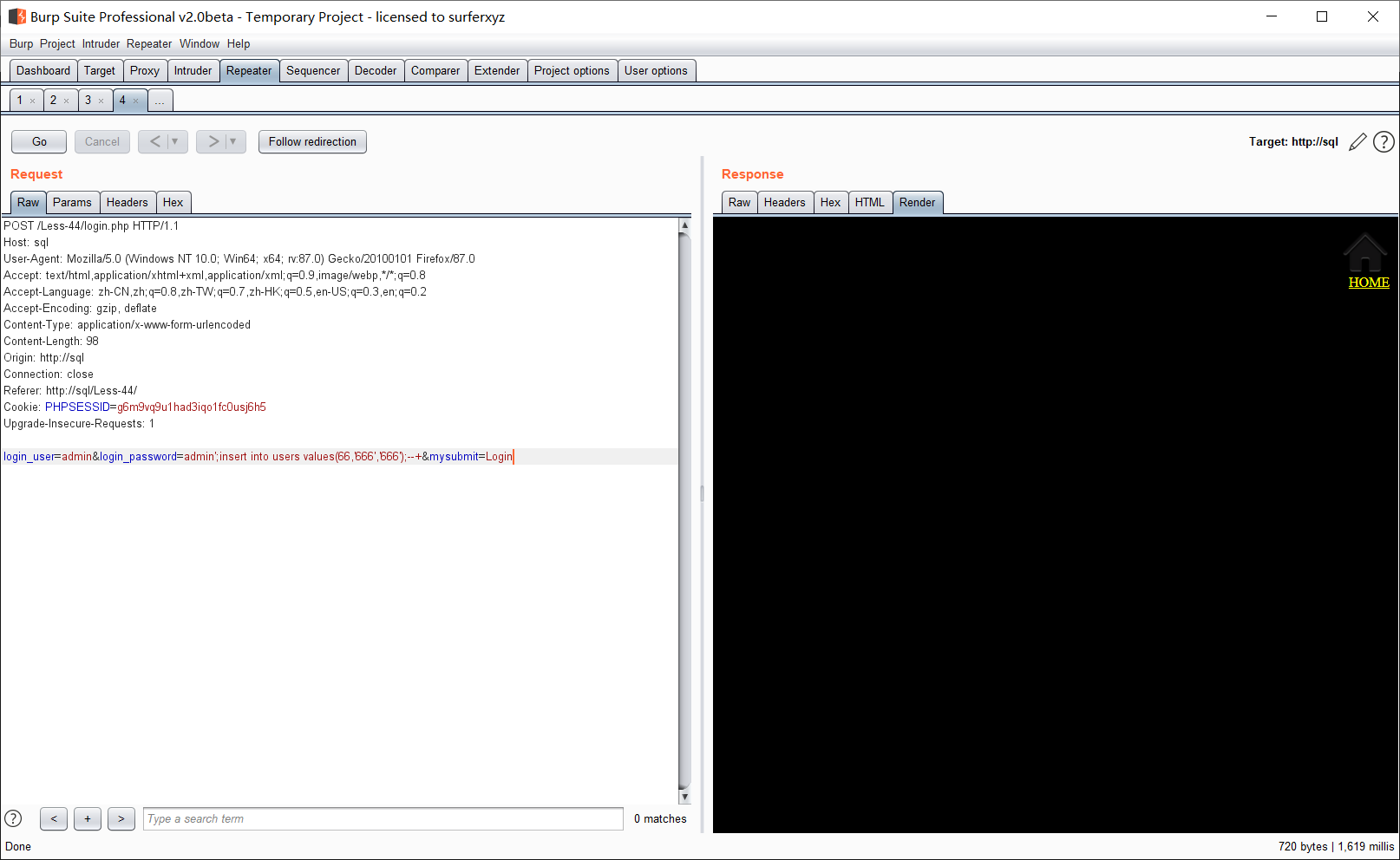This screenshot has height=860, width=1400.
Task: Switch to Intruder tab
Action: click(193, 71)
